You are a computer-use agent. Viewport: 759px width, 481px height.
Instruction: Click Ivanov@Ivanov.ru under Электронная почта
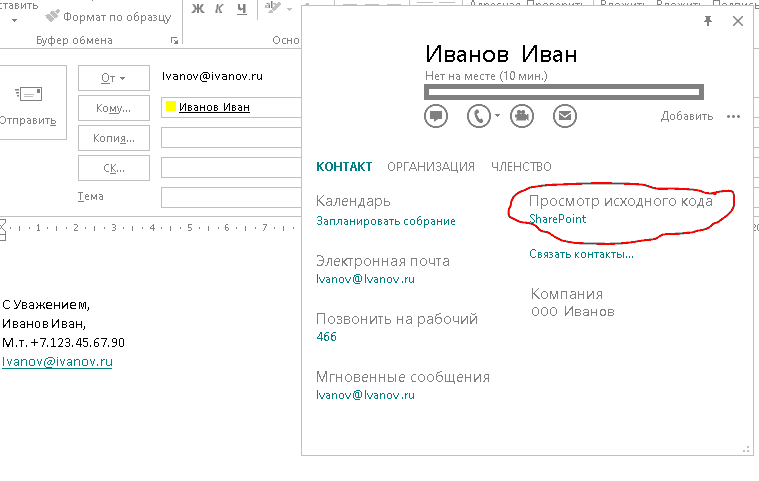(x=365, y=279)
